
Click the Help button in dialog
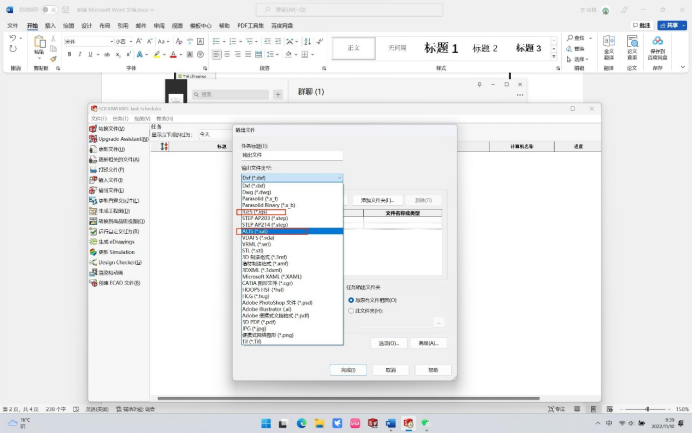(433, 370)
